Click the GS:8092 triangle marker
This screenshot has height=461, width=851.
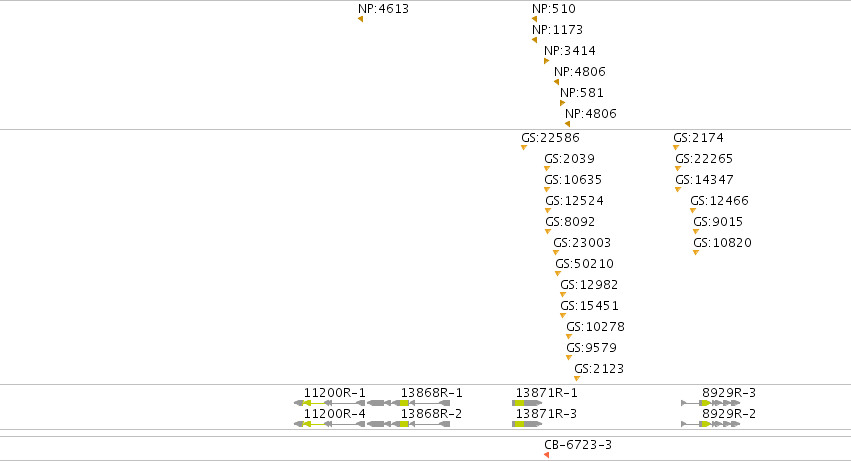pos(548,232)
